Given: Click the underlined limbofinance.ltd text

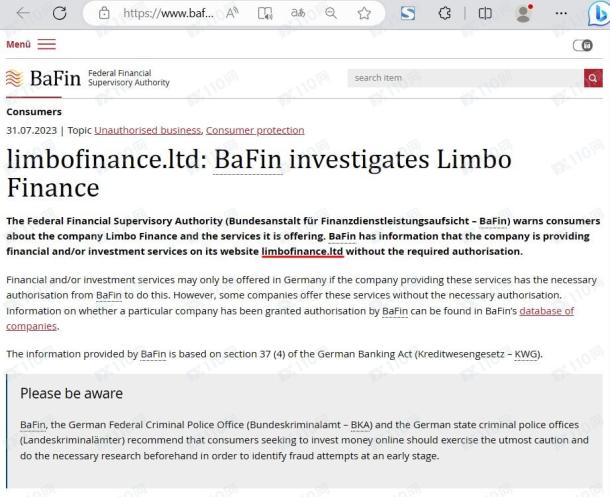Looking at the screenshot, I should tap(302, 252).
